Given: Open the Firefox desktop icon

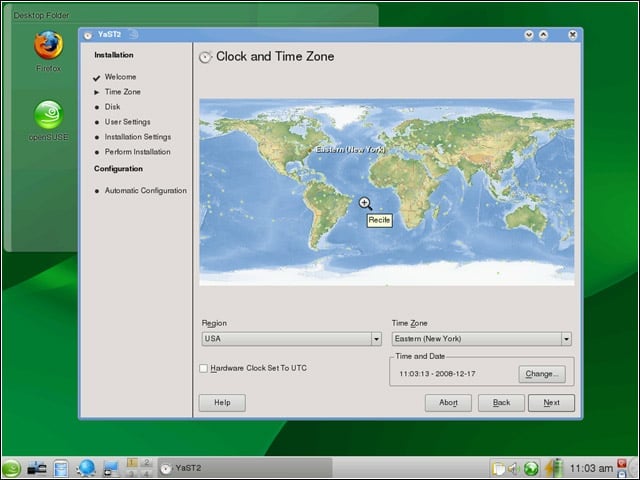Looking at the screenshot, I should (x=49, y=45).
